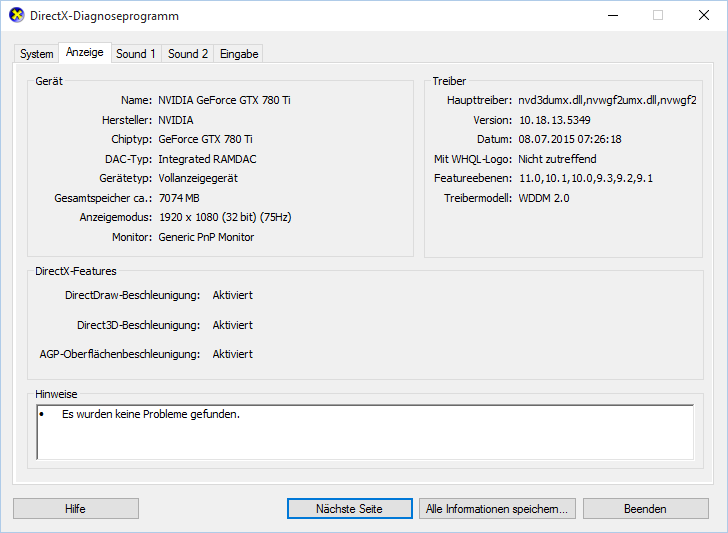Click the DirectDraw-Beschleunigung label
Image resolution: width=728 pixels, height=533 pixels.
click(132, 295)
